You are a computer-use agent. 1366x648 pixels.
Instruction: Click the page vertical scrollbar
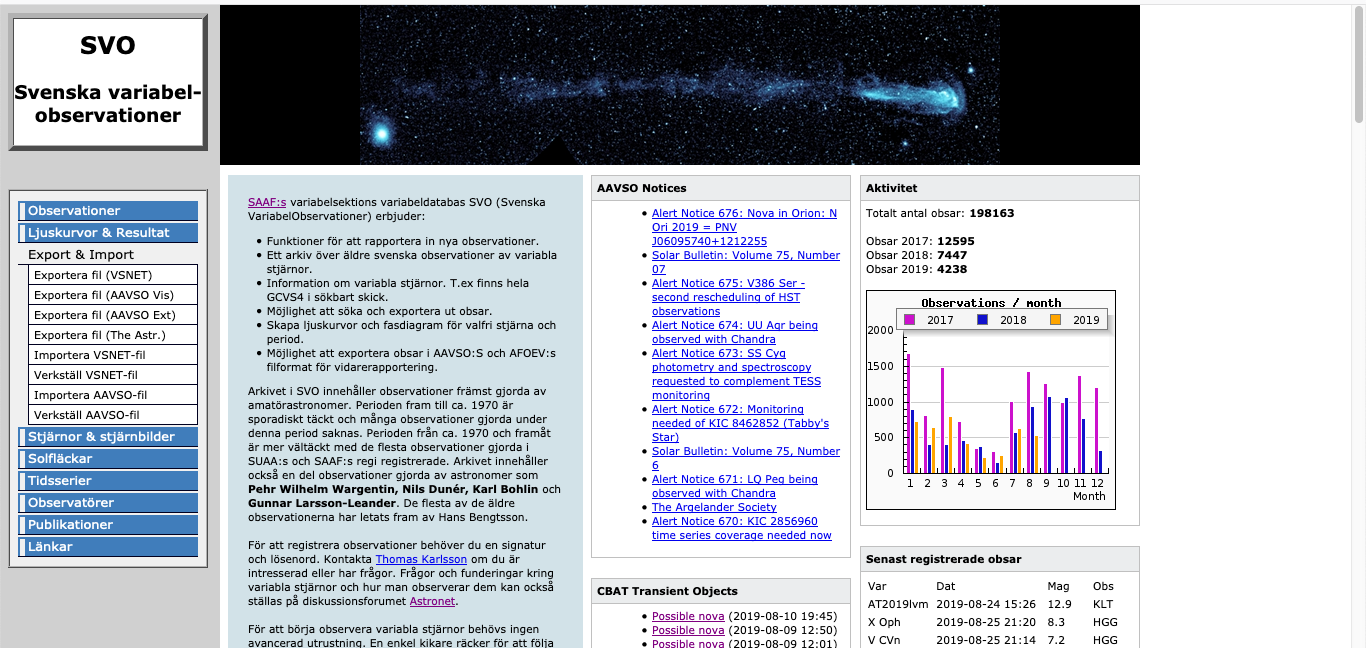click(1358, 300)
